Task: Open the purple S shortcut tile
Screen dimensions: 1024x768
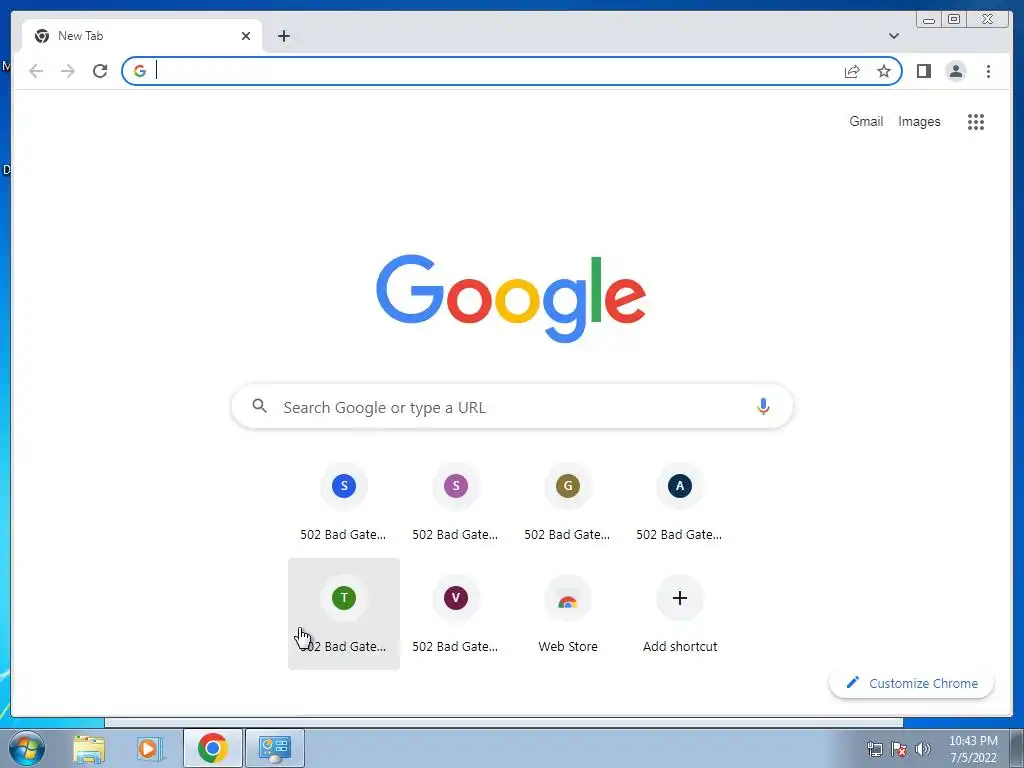Action: pos(455,502)
